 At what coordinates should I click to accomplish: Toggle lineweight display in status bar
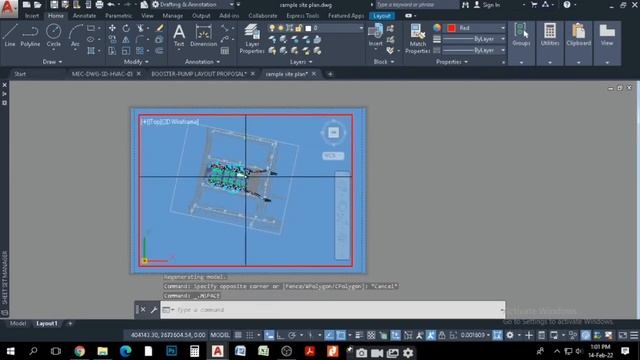[359, 335]
